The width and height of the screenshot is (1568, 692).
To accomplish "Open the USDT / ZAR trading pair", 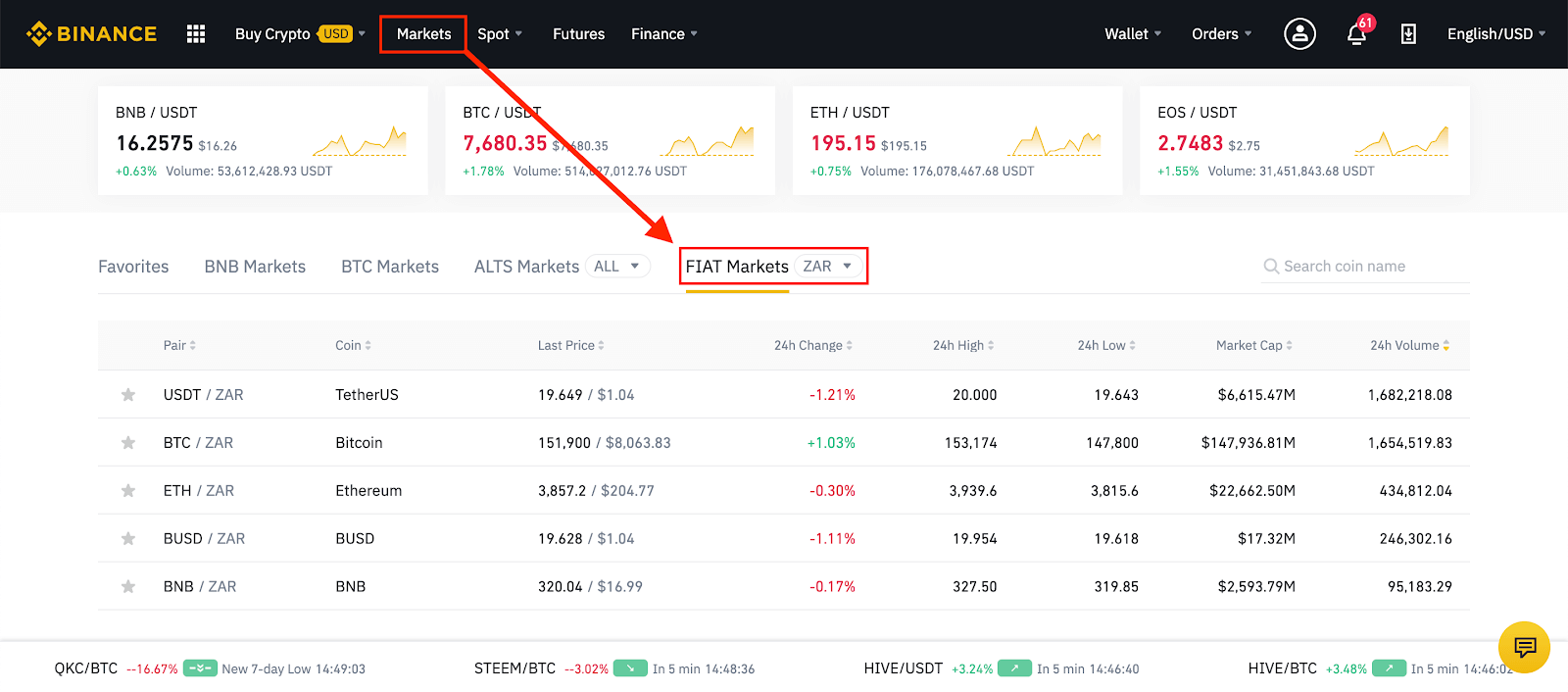I will pyautogui.click(x=203, y=395).
